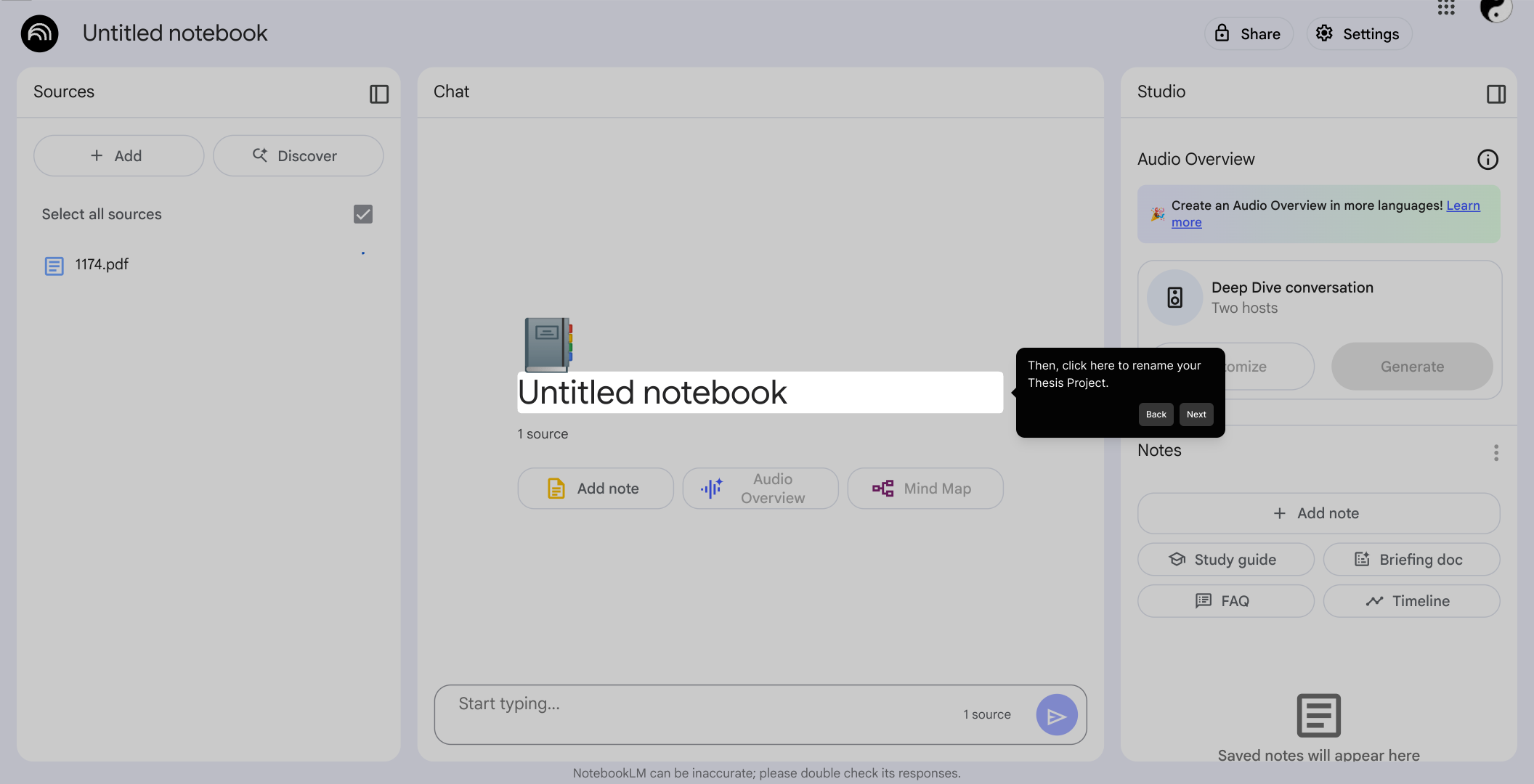
Task: Click the highlighted Untitled notebook title field
Action: (x=760, y=393)
